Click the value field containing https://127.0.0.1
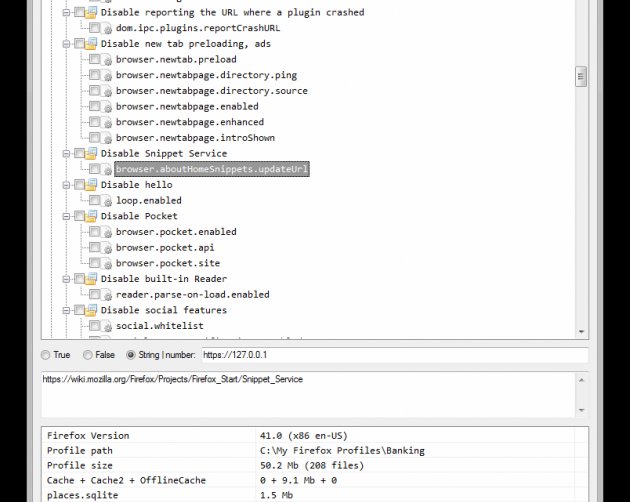 coord(395,355)
